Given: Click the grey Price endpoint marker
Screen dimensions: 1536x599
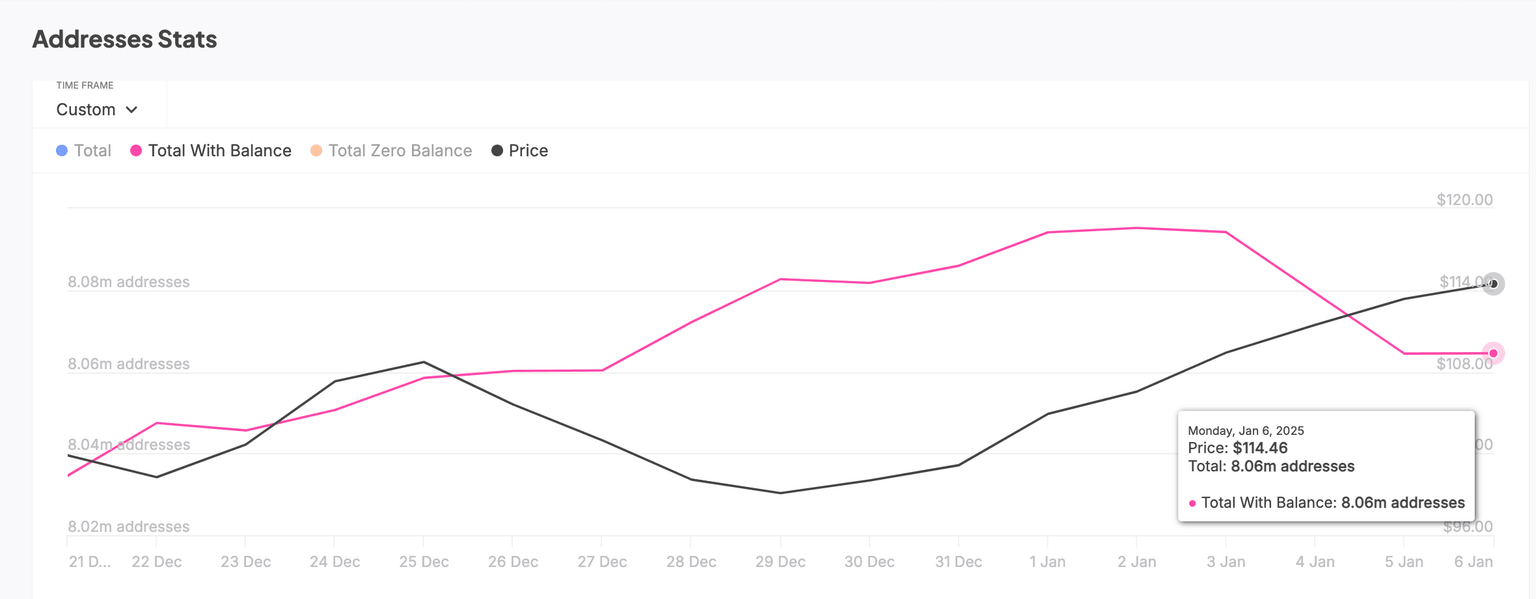Looking at the screenshot, I should [1493, 284].
